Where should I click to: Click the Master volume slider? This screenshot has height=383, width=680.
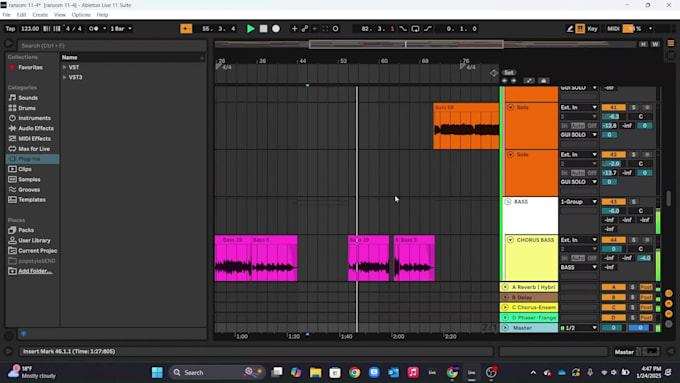613,328
